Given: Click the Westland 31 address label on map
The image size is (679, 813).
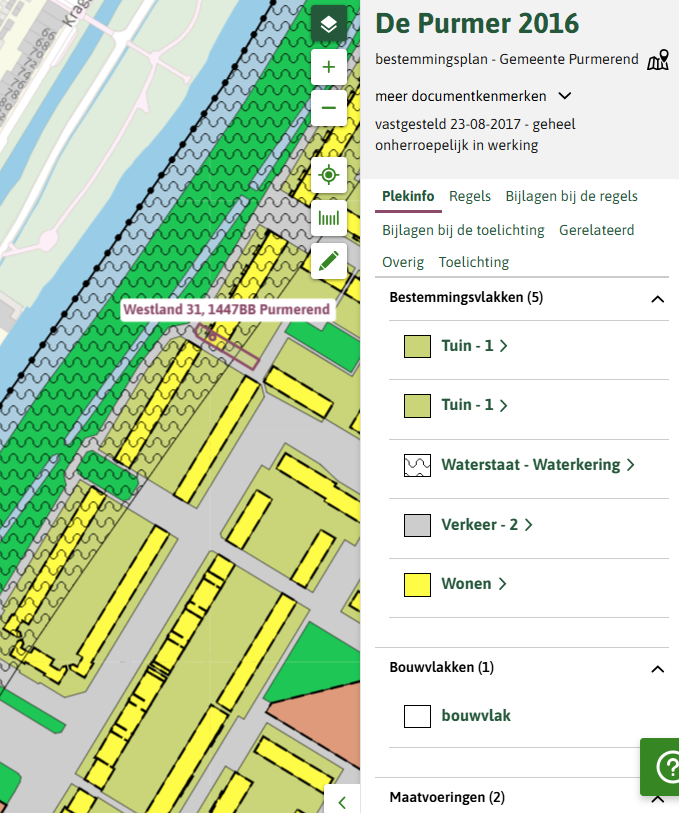Looking at the screenshot, I should (226, 310).
